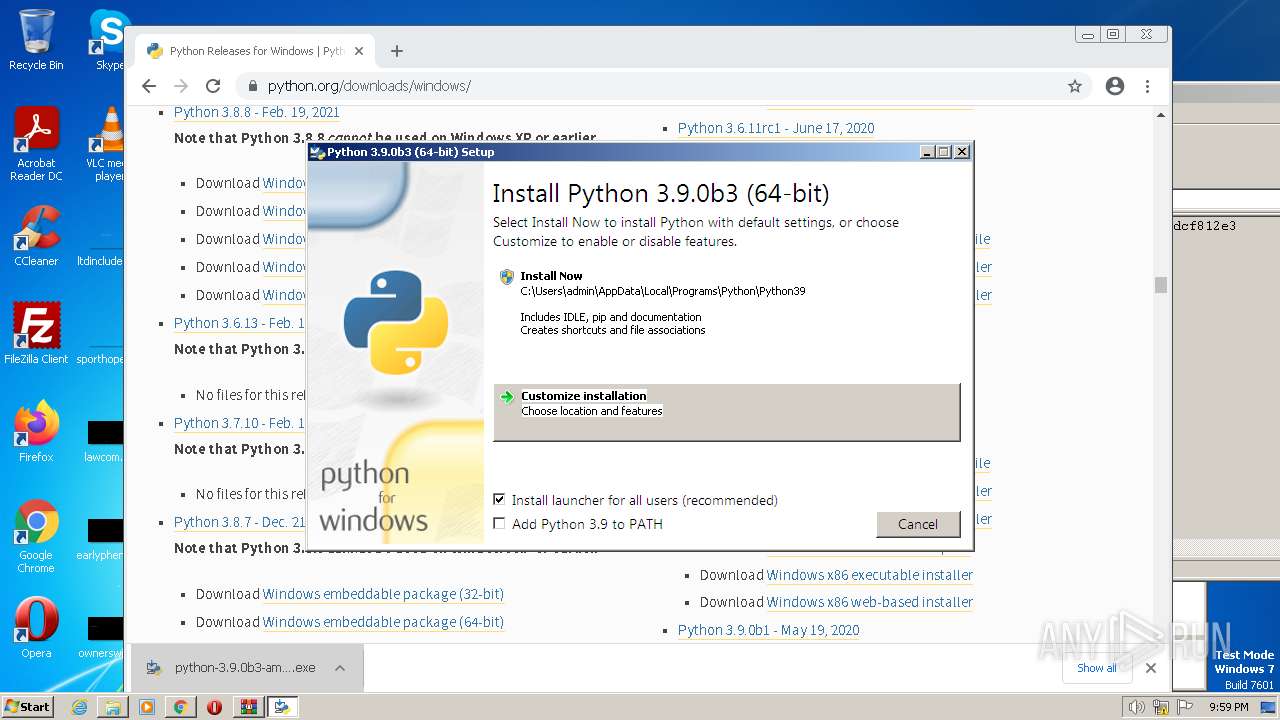Launch Acrobat Reader DC from the desktop
Viewport: 1280px width, 720px height.
(36, 144)
